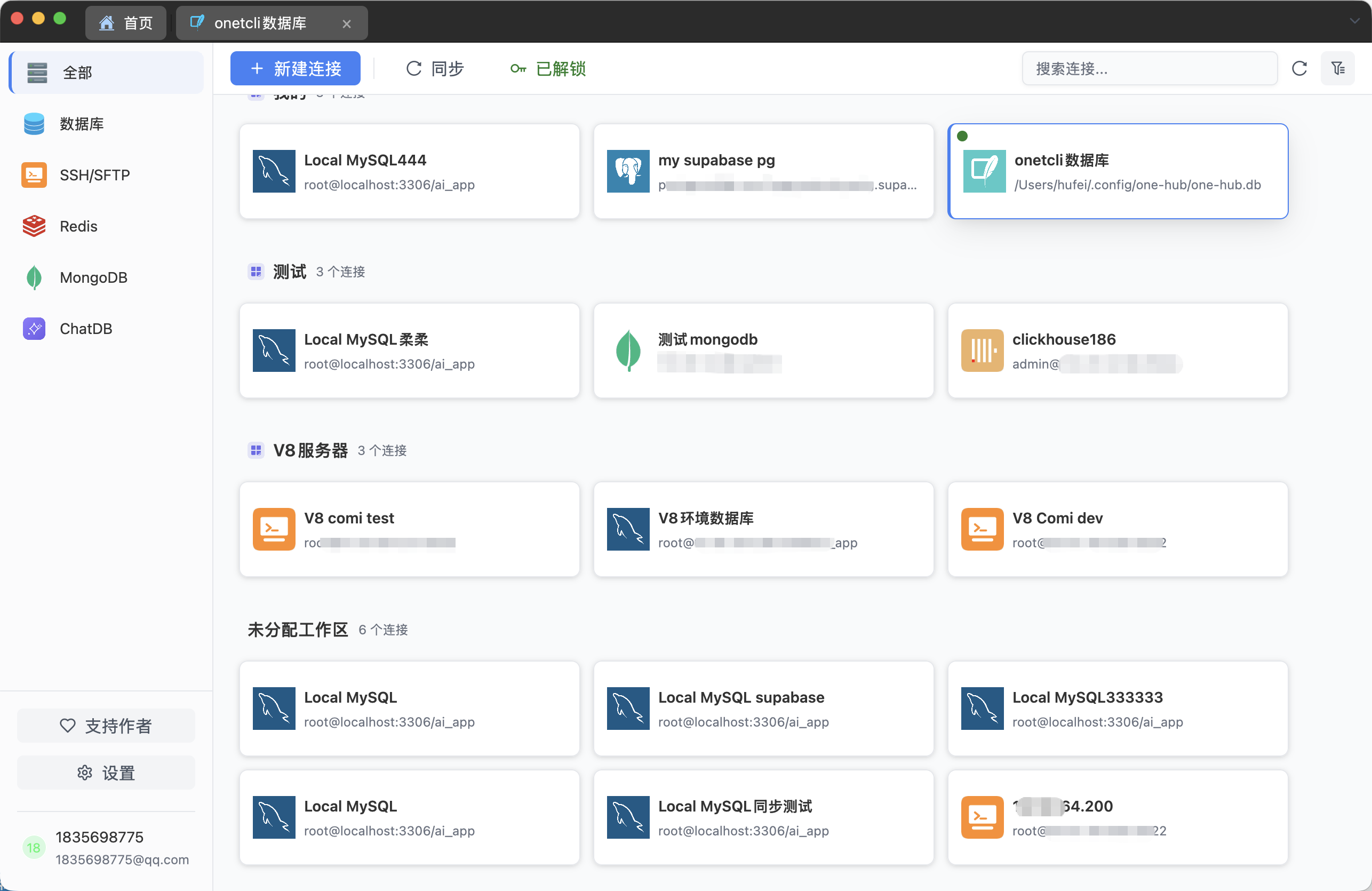This screenshot has height=891, width=1372.
Task: Switch to the 首页 tab
Action: [126, 22]
